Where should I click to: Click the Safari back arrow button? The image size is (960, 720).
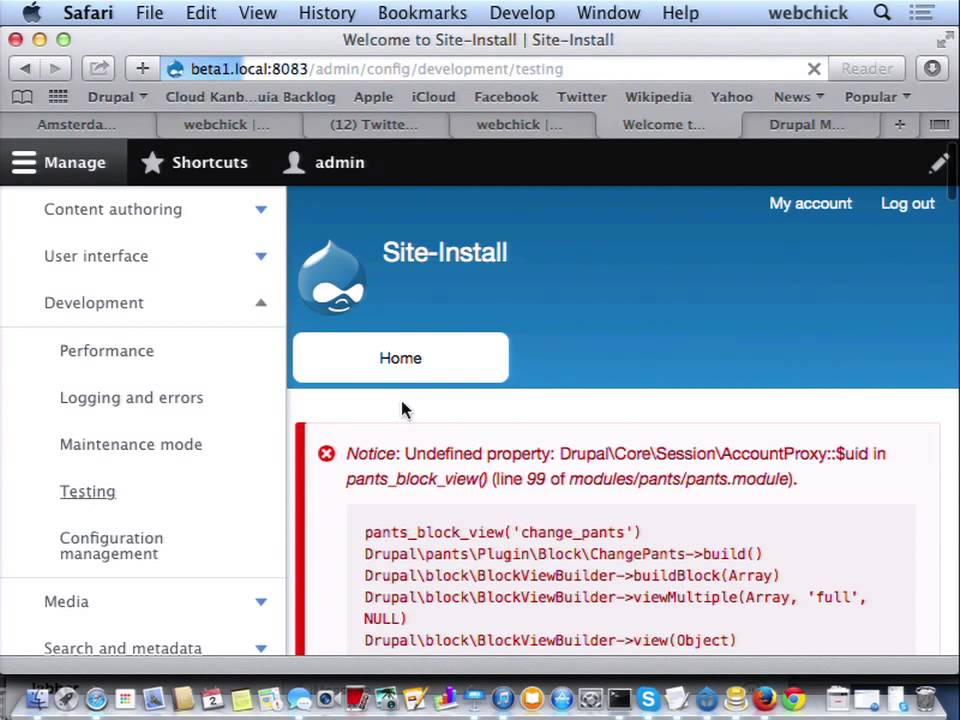click(24, 69)
